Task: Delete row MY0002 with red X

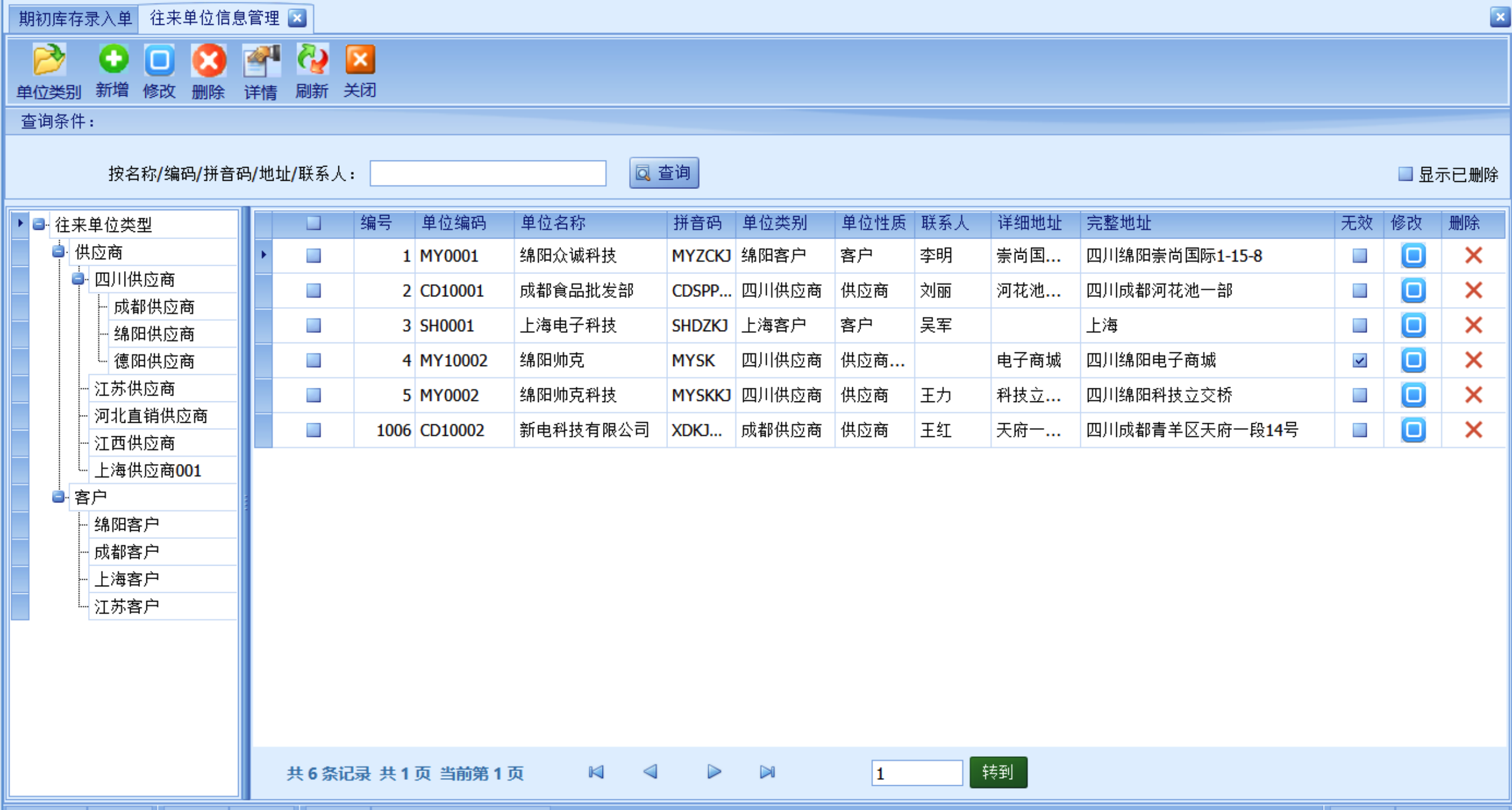Action: 1474,395
